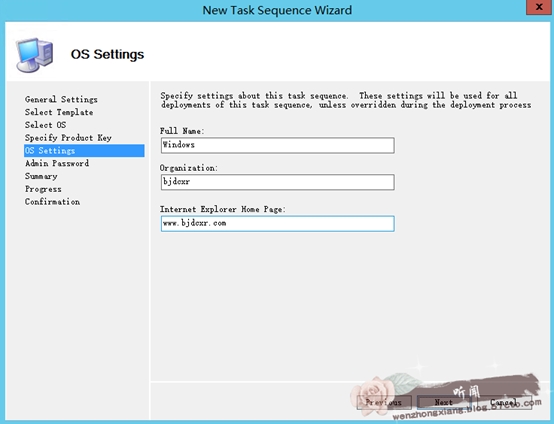Select the Confirmation step in sidebar

pos(52,202)
